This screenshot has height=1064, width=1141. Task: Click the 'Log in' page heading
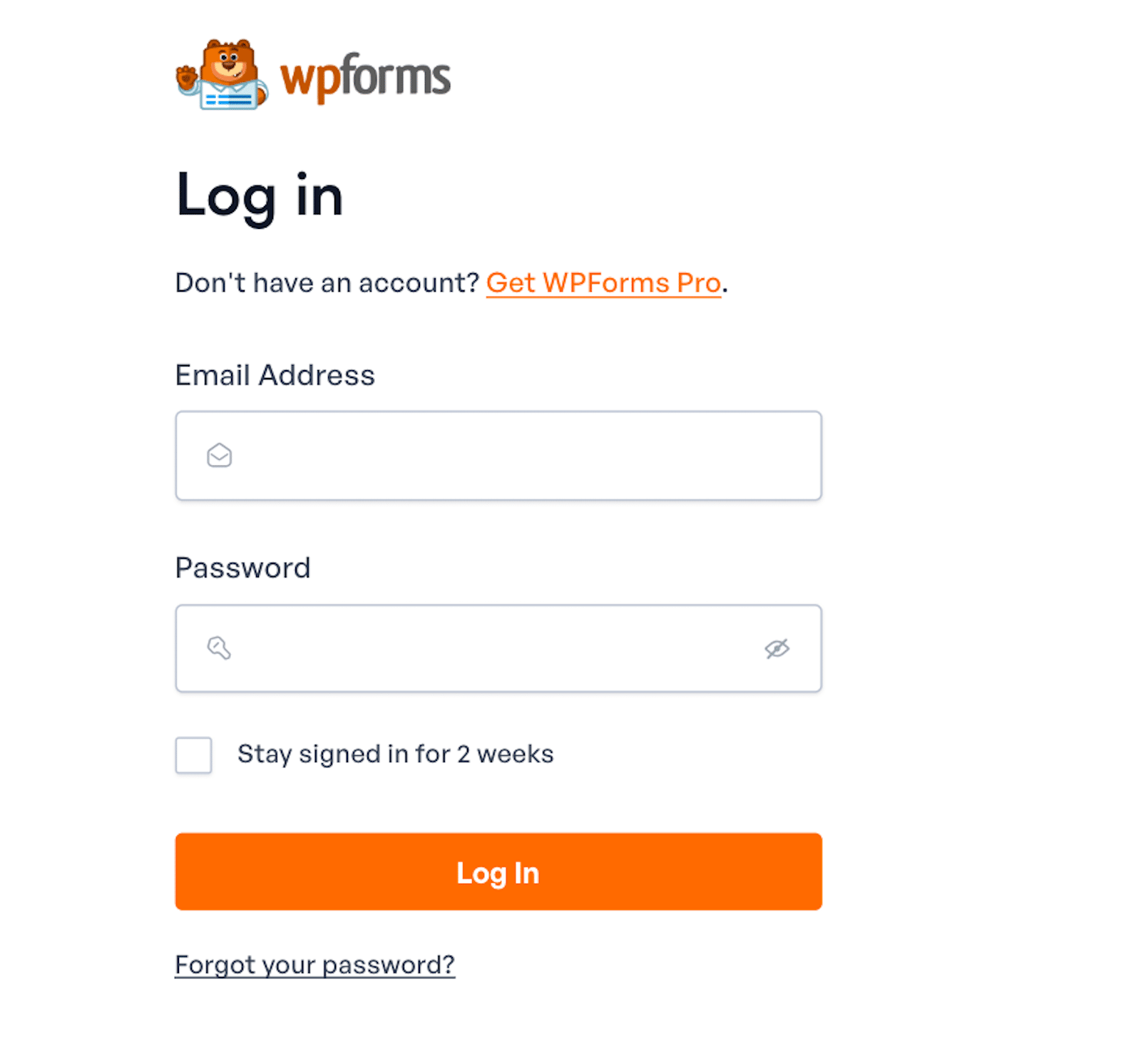pos(260,197)
